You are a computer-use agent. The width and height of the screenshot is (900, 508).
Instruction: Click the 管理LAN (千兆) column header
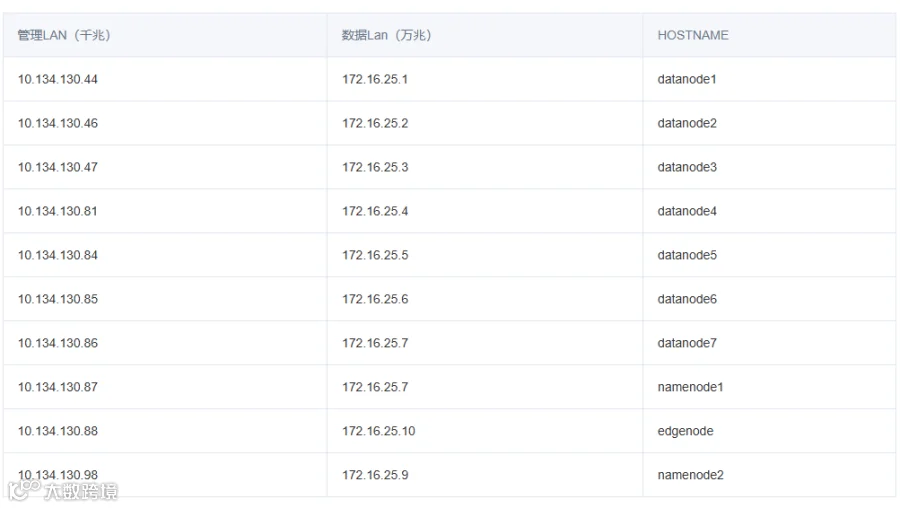[165, 35]
